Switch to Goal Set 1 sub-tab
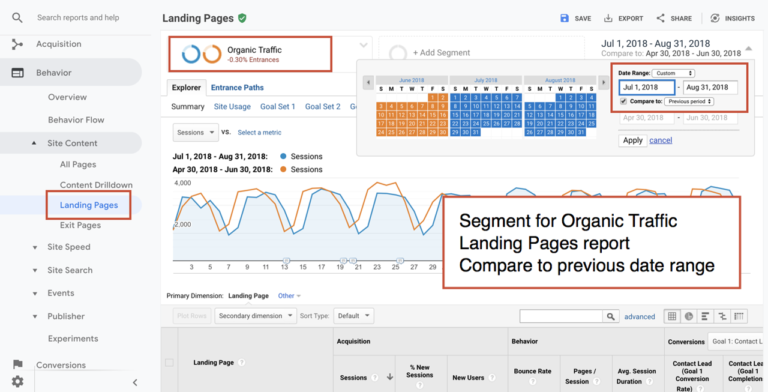Screen dimensions: 768x392 click(277, 106)
